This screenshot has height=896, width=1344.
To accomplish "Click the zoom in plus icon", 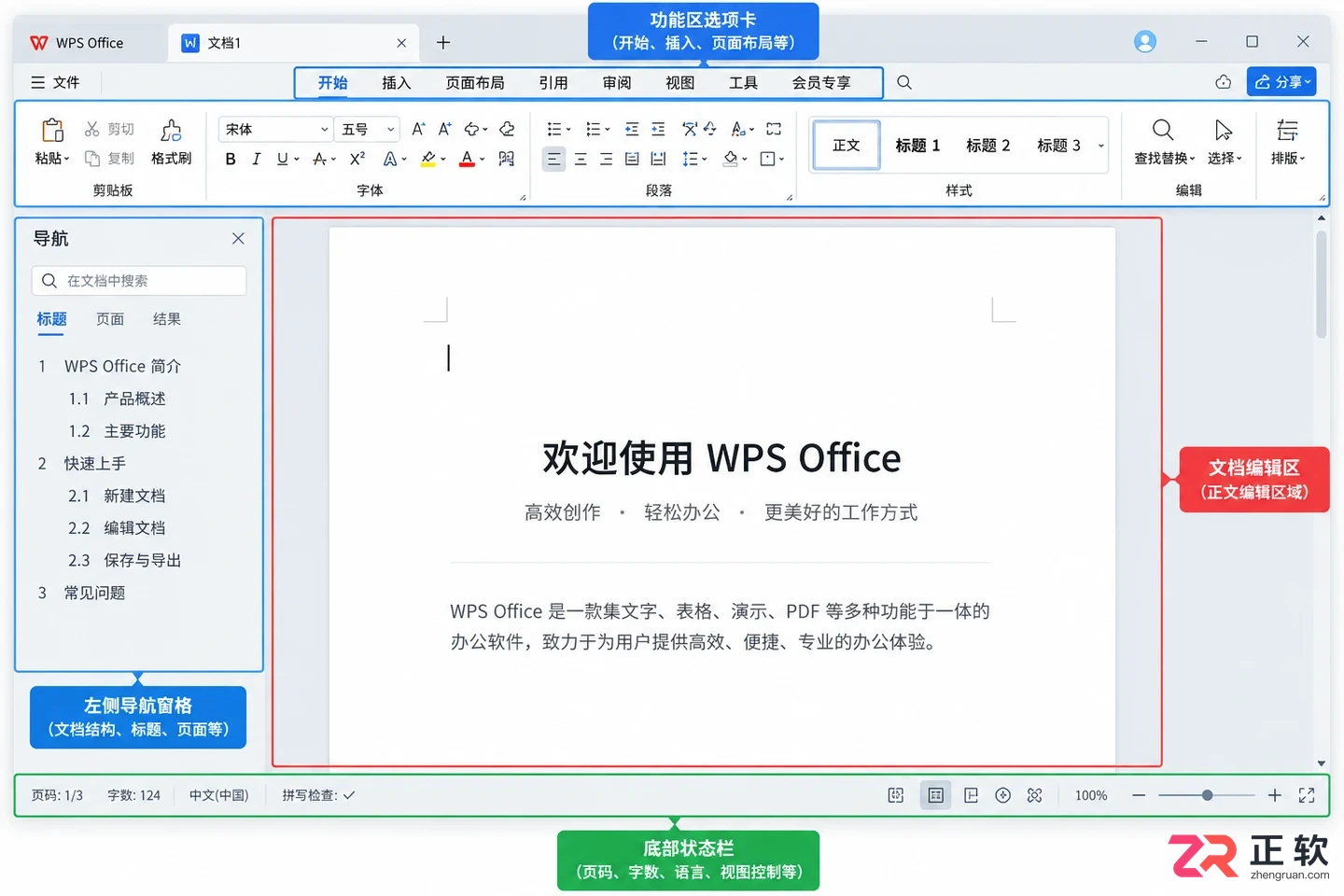I will pos(1275,795).
